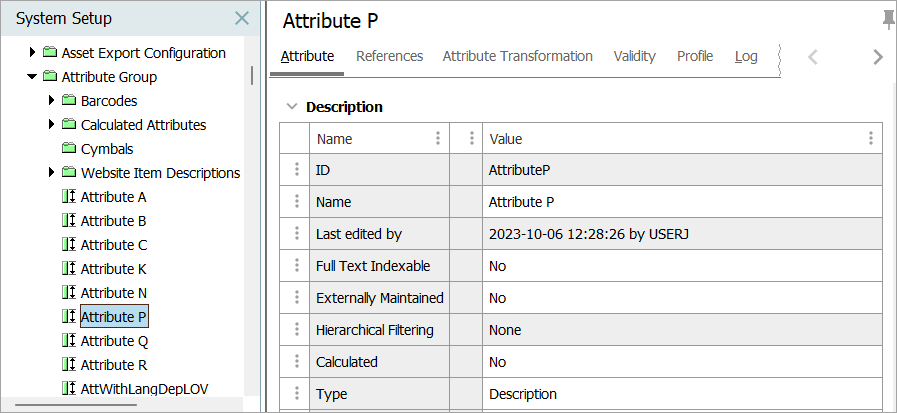Image resolution: width=897 pixels, height=413 pixels.
Task: Click the row menu dots beside ID
Action: click(296, 170)
